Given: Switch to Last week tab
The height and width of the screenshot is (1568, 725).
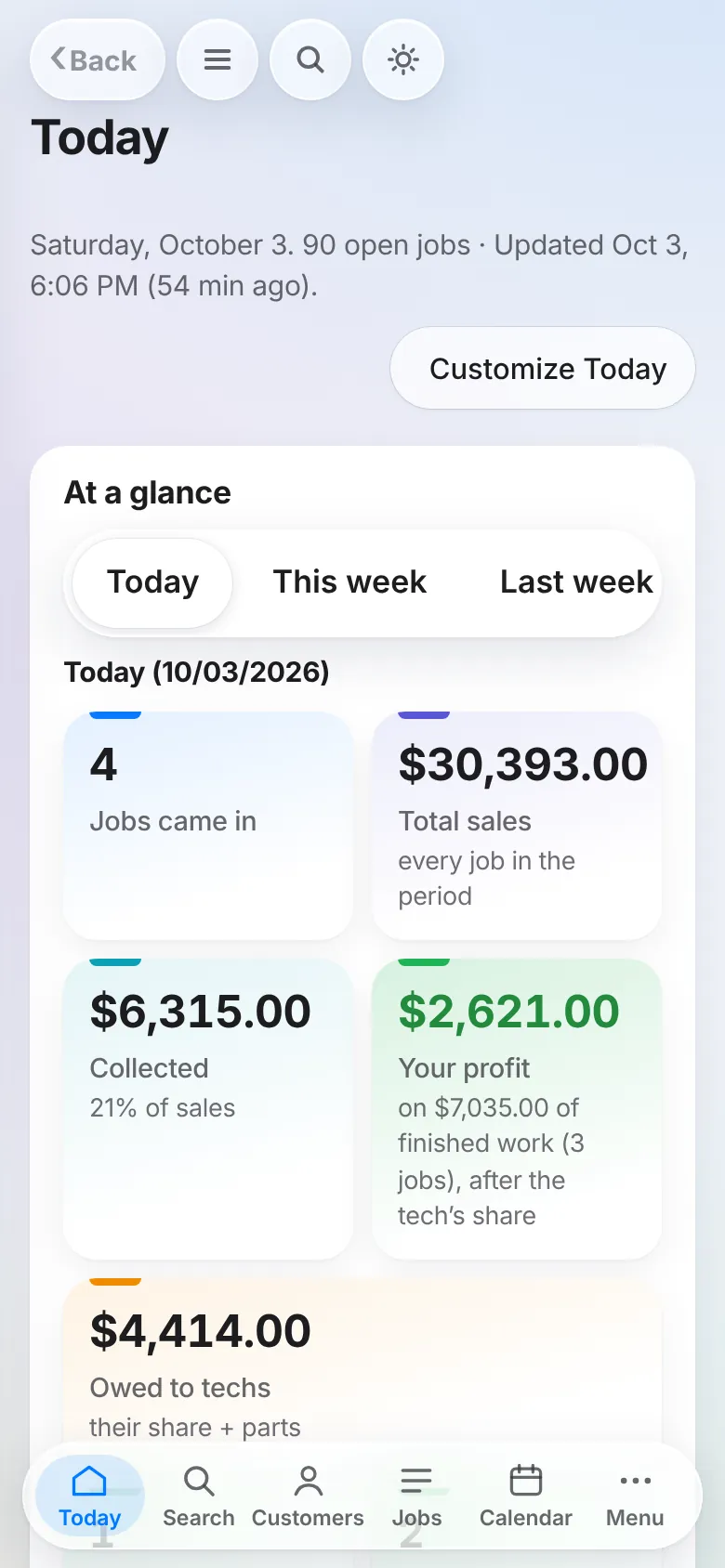Looking at the screenshot, I should coord(576,582).
